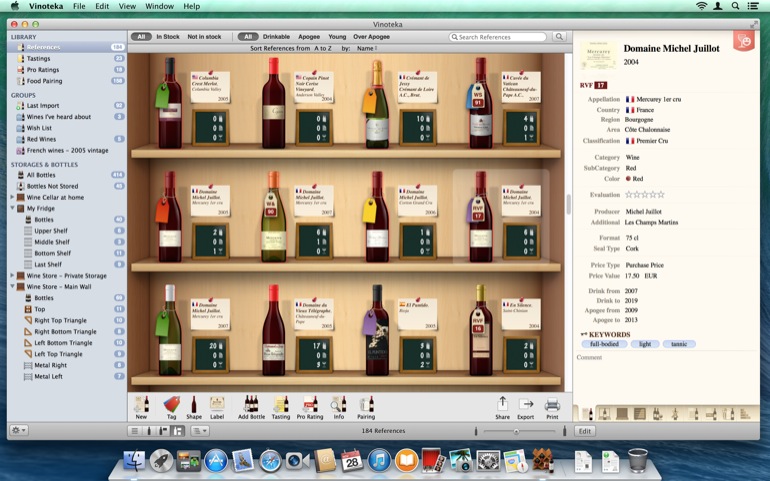Collapse the Keywords section

[583, 334]
